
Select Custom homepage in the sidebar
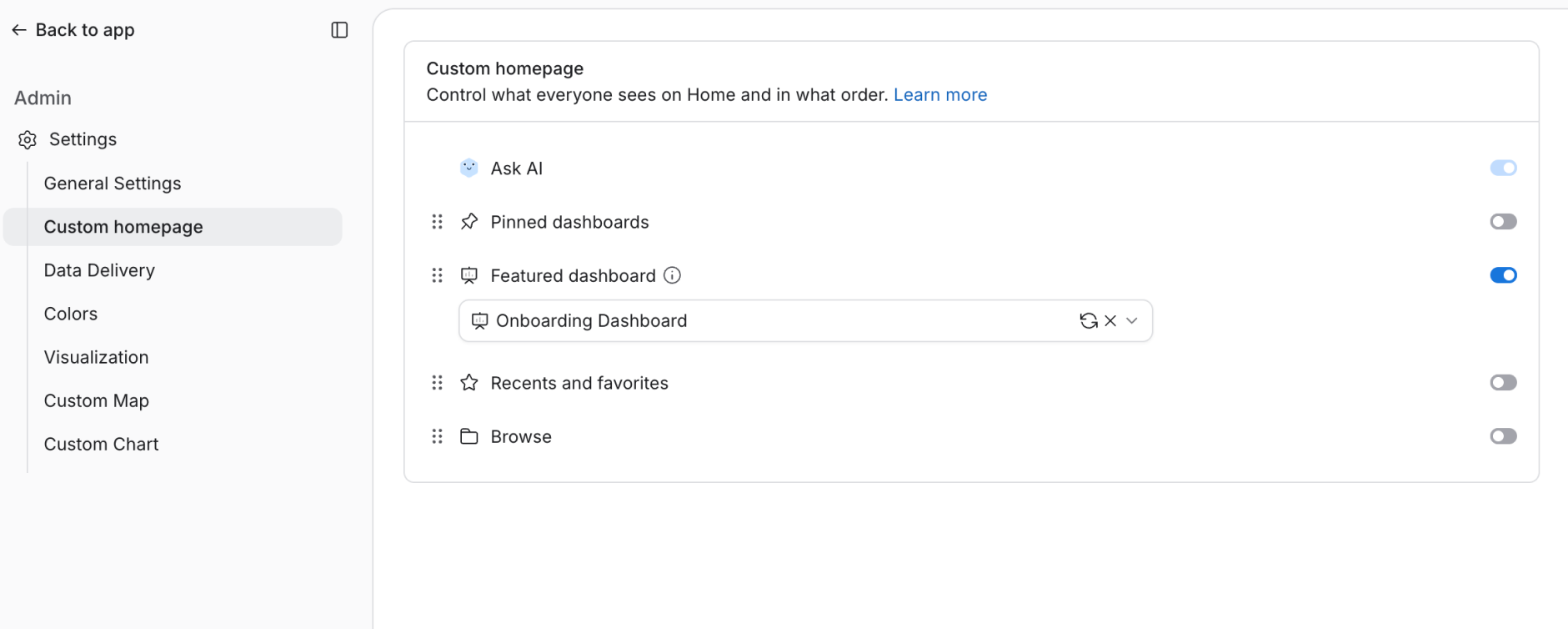coord(173,227)
